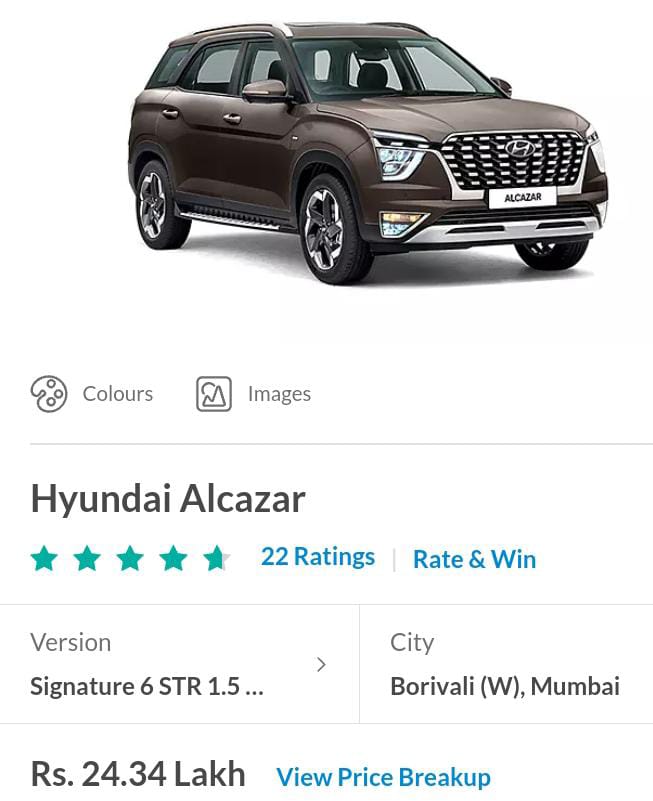Expand the Version selector chevron
Screen dimensions: 653x801
tap(321, 665)
